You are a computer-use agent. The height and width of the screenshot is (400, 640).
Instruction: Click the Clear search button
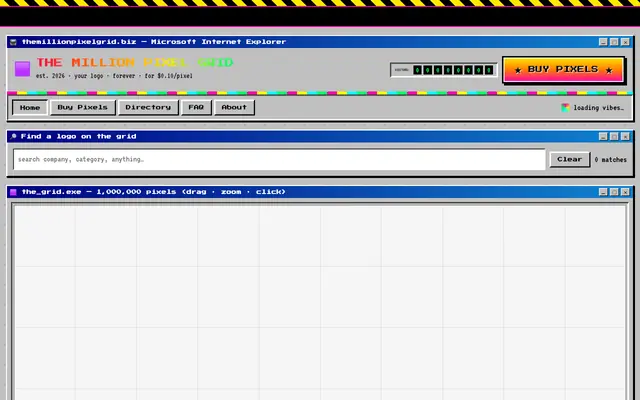569,159
